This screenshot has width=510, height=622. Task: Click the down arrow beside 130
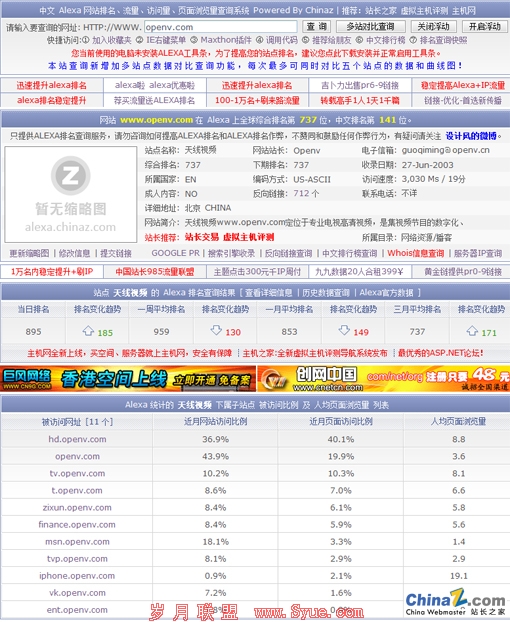coord(216,330)
